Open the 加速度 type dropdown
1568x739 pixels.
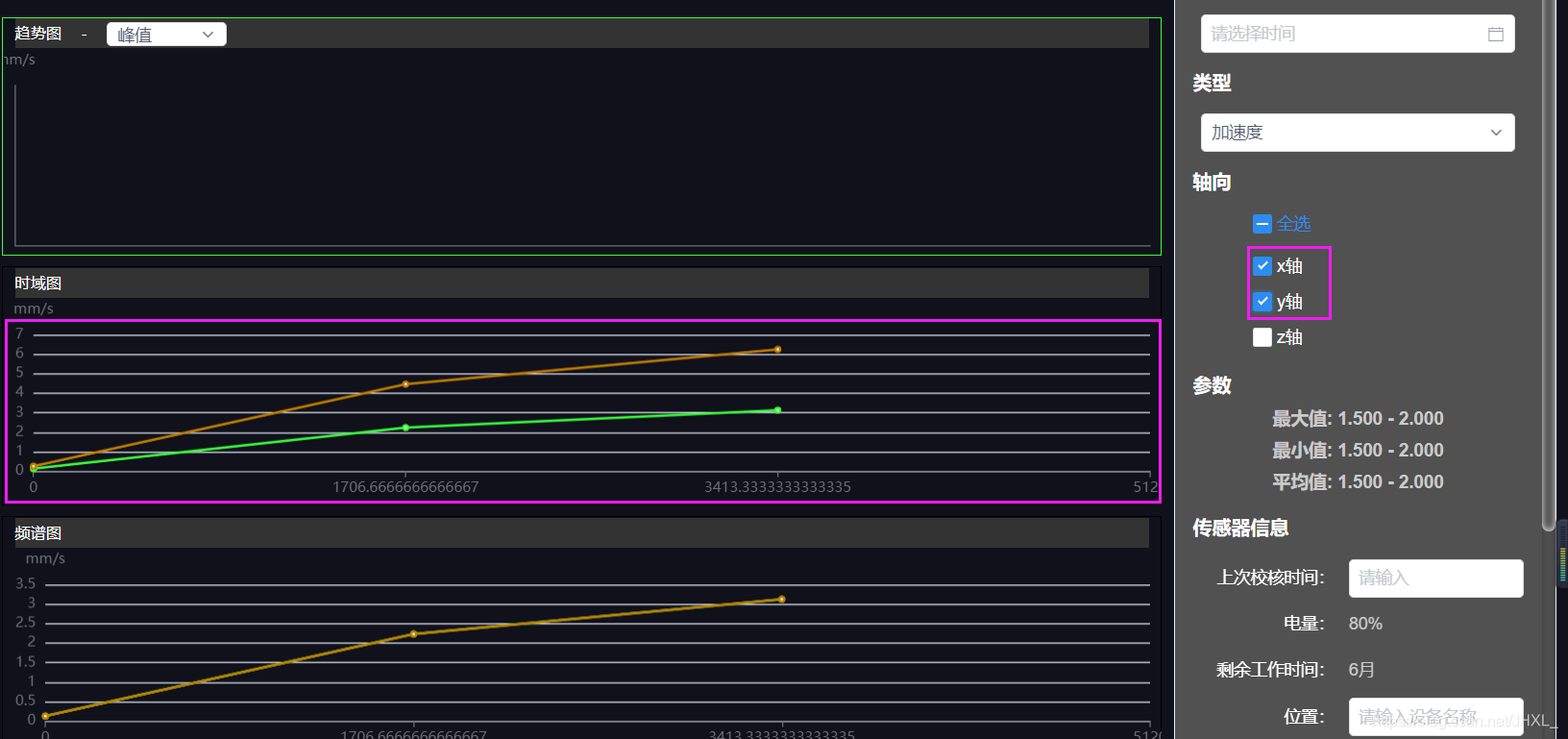click(x=1358, y=133)
